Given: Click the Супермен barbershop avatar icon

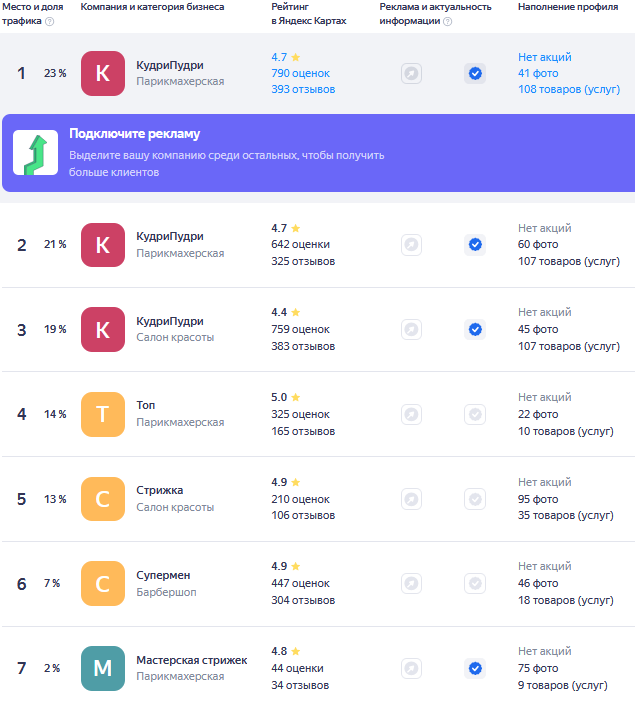Looking at the screenshot, I should pyautogui.click(x=103, y=584).
